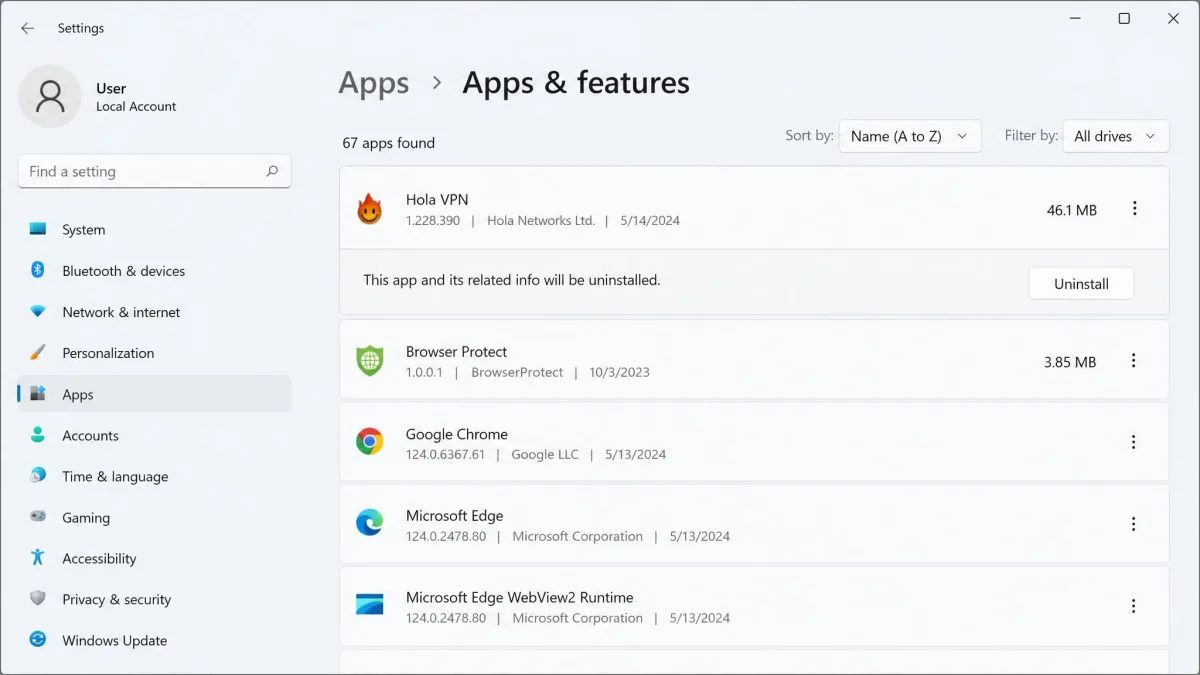Open the Filter by All drives dropdown
This screenshot has width=1200, height=675.
coord(1116,136)
